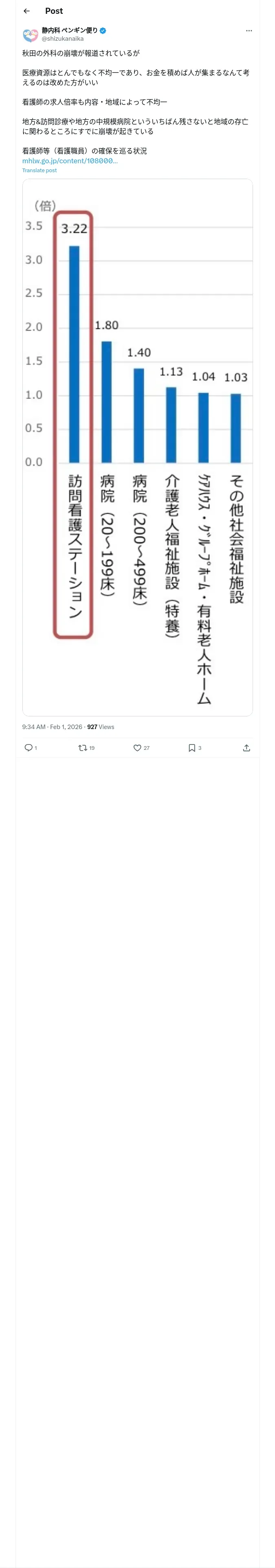This screenshot has width=275, height=1568.
Task: View the 927 Views analytics
Action: (x=101, y=727)
